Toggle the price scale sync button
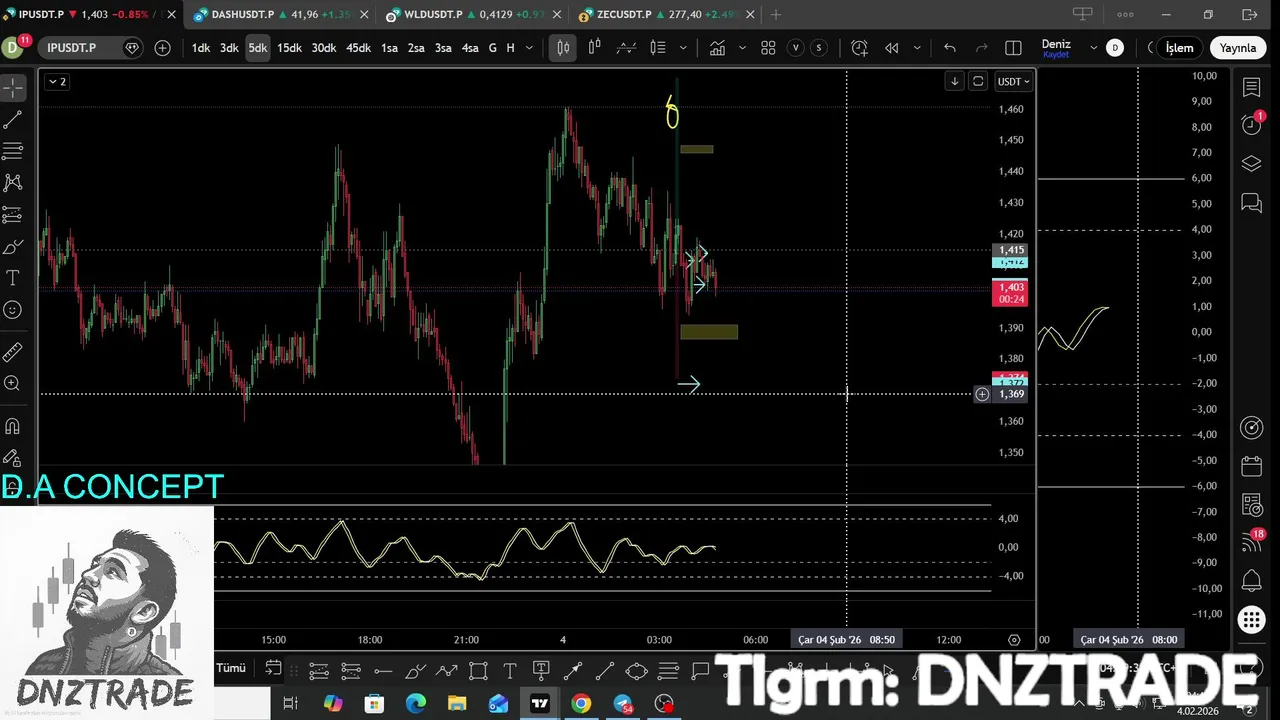This screenshot has height=720, width=1280. (x=978, y=82)
